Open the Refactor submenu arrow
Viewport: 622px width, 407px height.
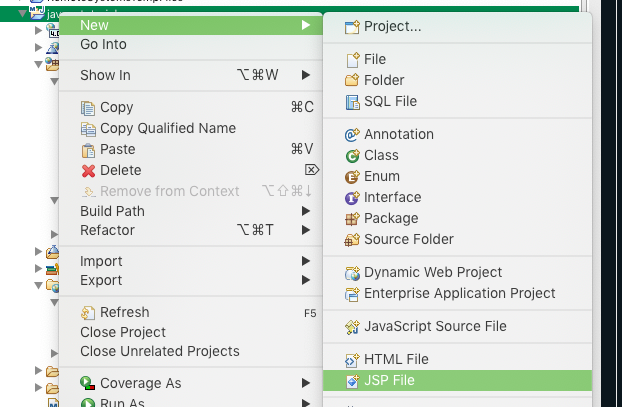tap(306, 230)
